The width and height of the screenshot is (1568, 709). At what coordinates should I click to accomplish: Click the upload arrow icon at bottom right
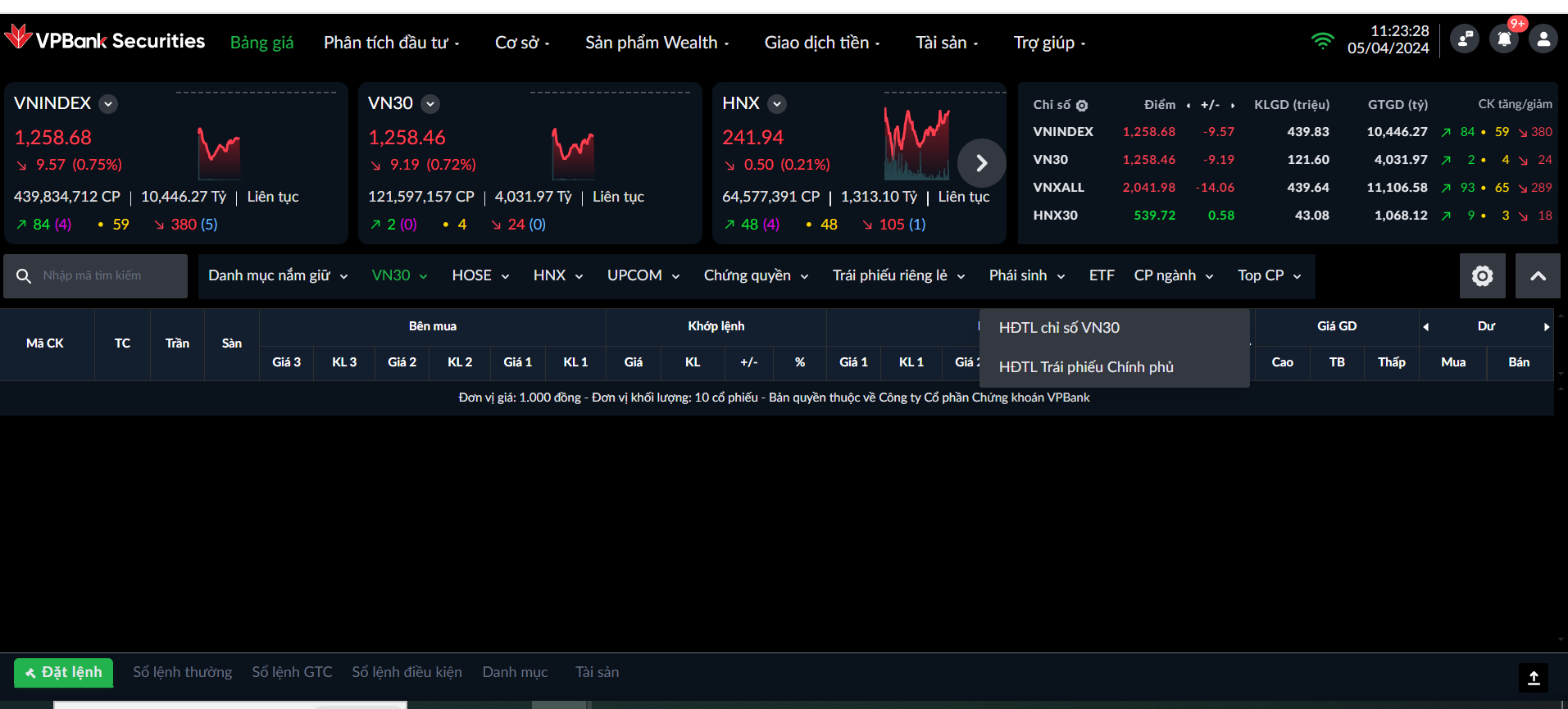[1534, 678]
